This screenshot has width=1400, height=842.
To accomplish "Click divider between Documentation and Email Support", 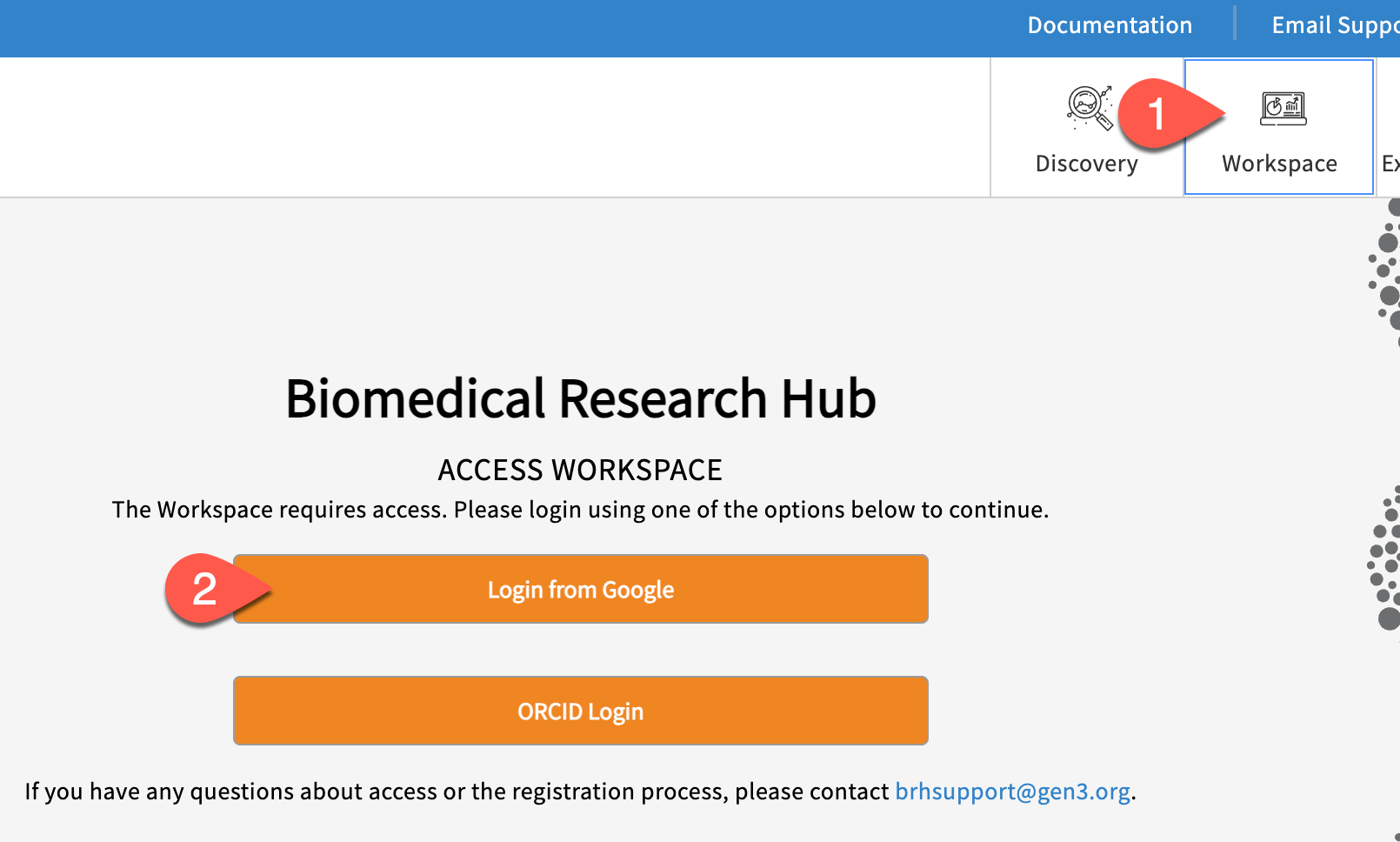I will [1234, 23].
